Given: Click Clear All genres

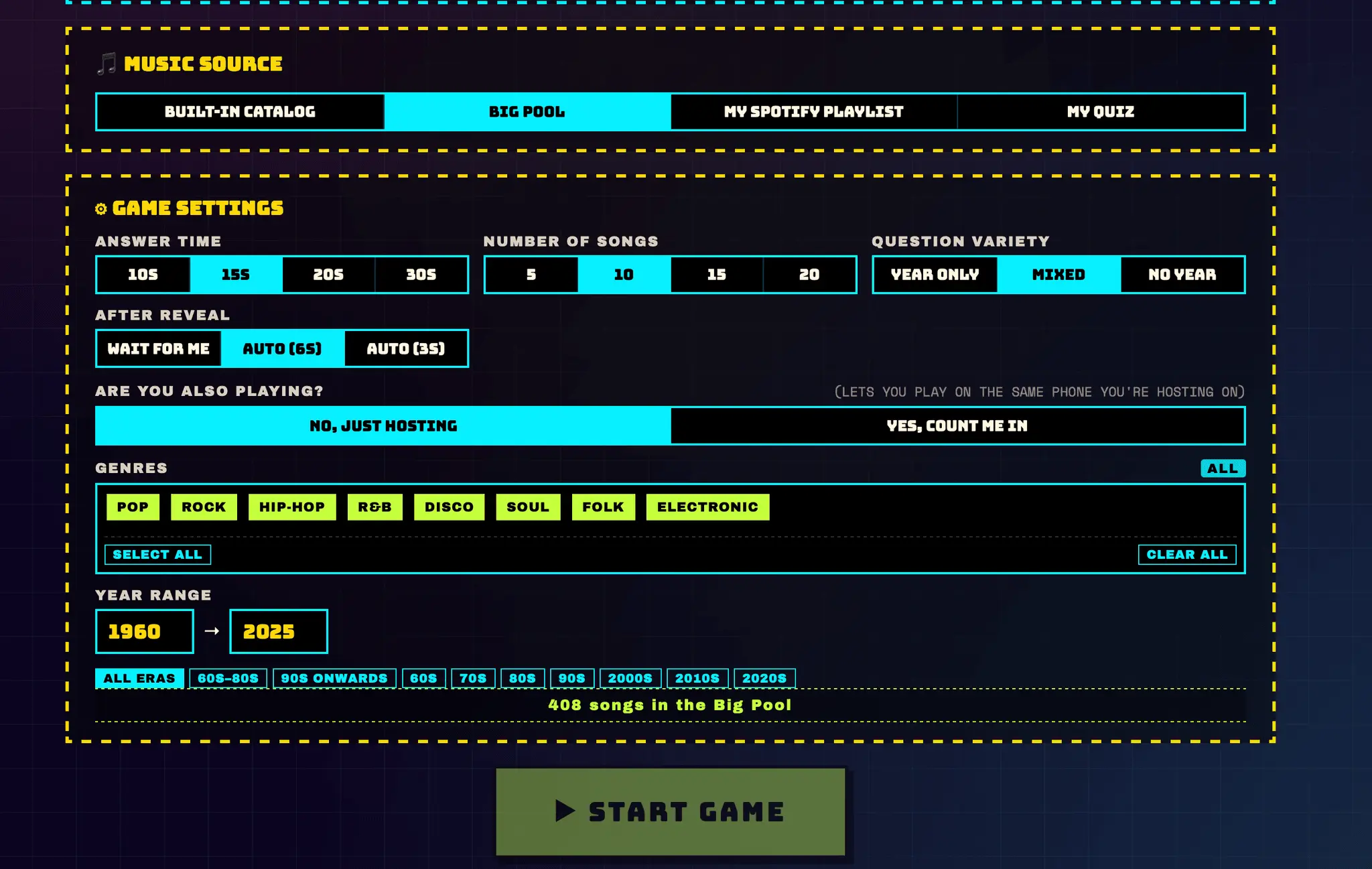Looking at the screenshot, I should click(x=1187, y=555).
